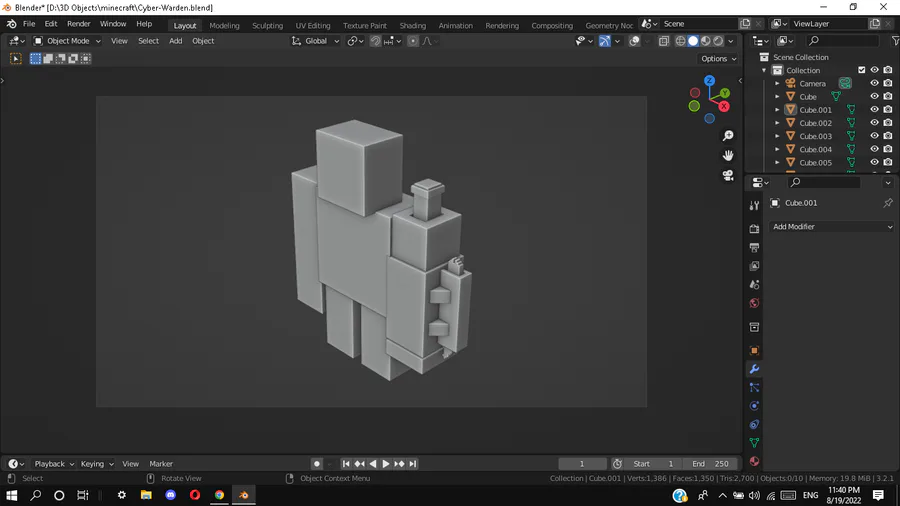This screenshot has width=900, height=506.
Task: Click the Blender logo menu icon
Action: point(11,24)
